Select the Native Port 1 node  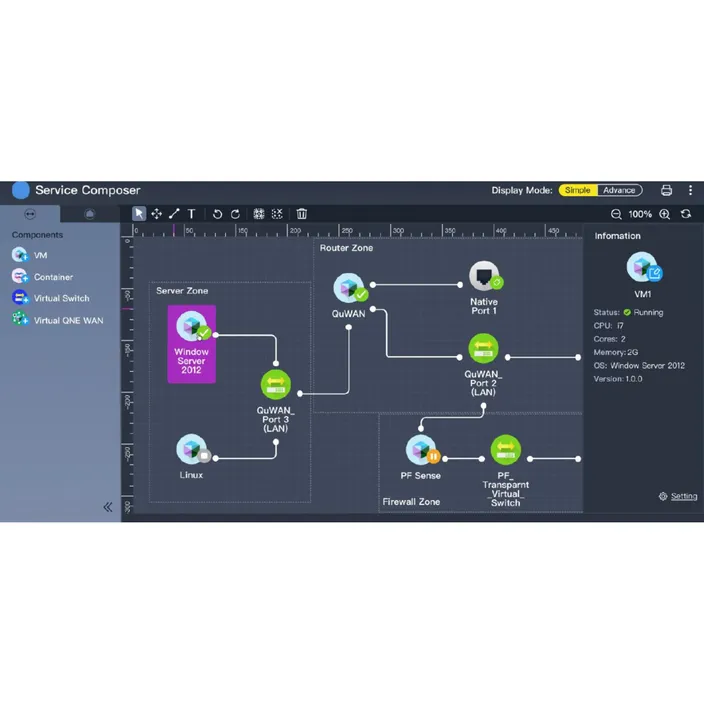click(x=484, y=287)
